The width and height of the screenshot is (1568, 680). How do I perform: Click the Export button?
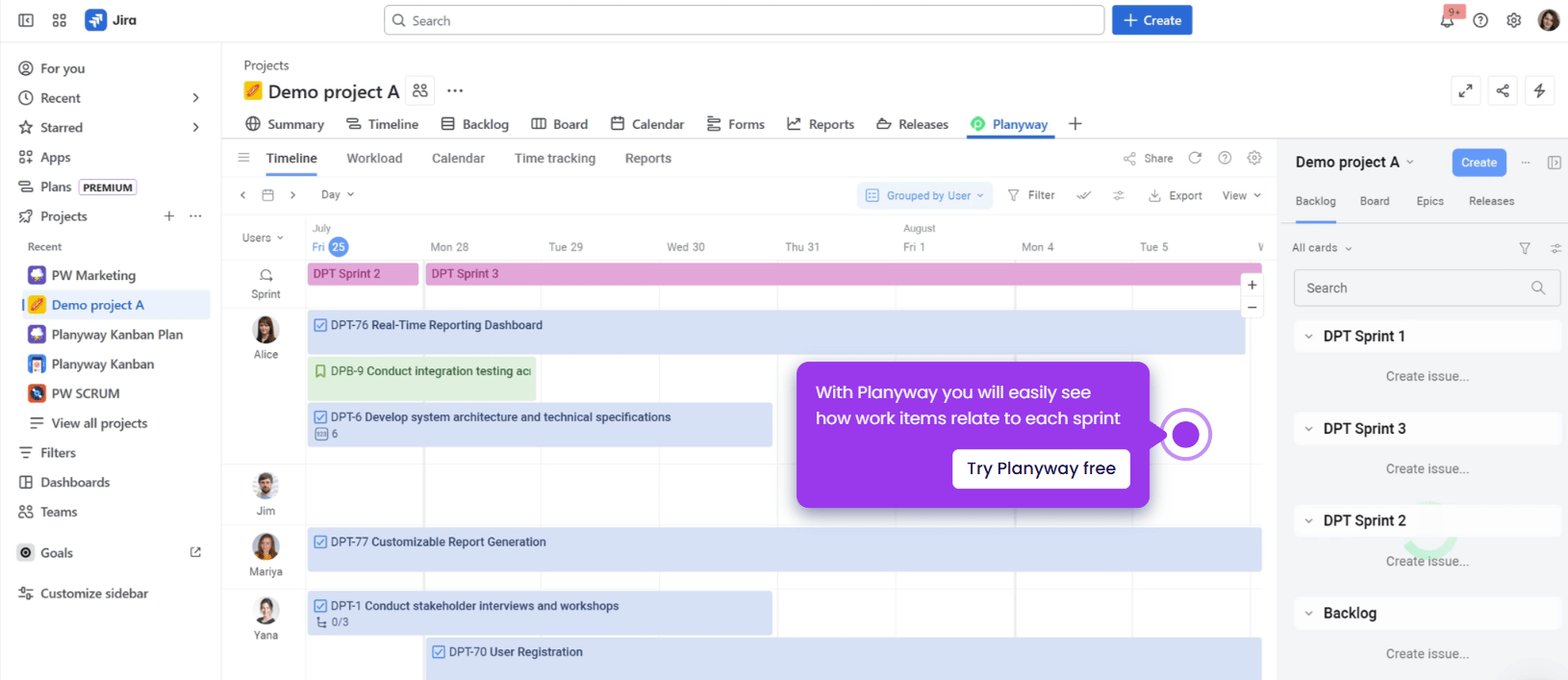coord(1175,195)
